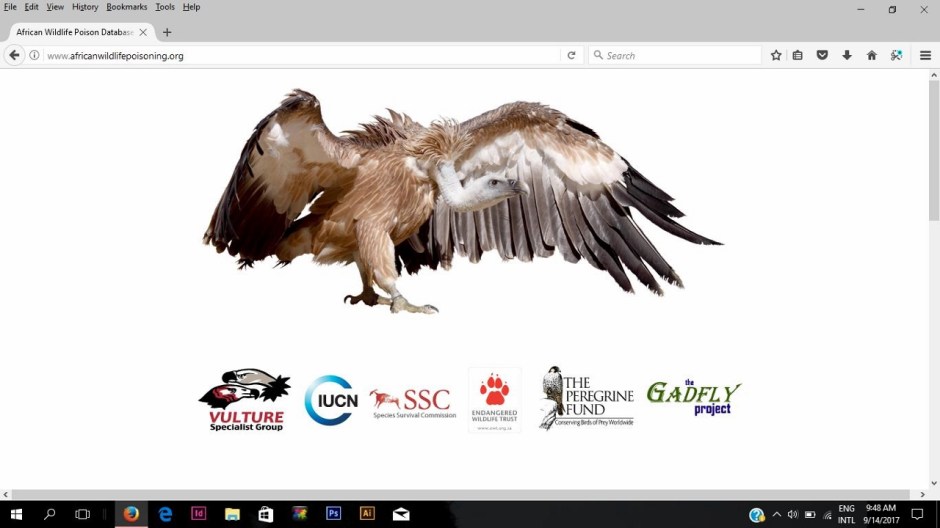Go to Firefox Home page icon
The height and width of the screenshot is (528, 940).
coord(871,56)
